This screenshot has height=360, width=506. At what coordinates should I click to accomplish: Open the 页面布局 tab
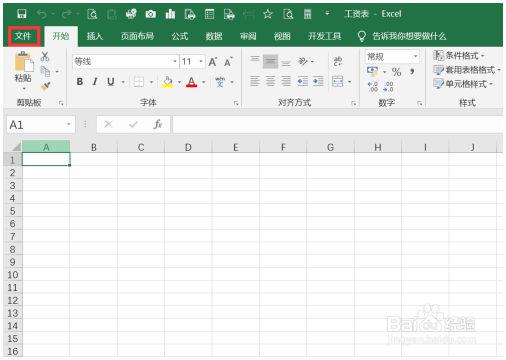(x=137, y=36)
